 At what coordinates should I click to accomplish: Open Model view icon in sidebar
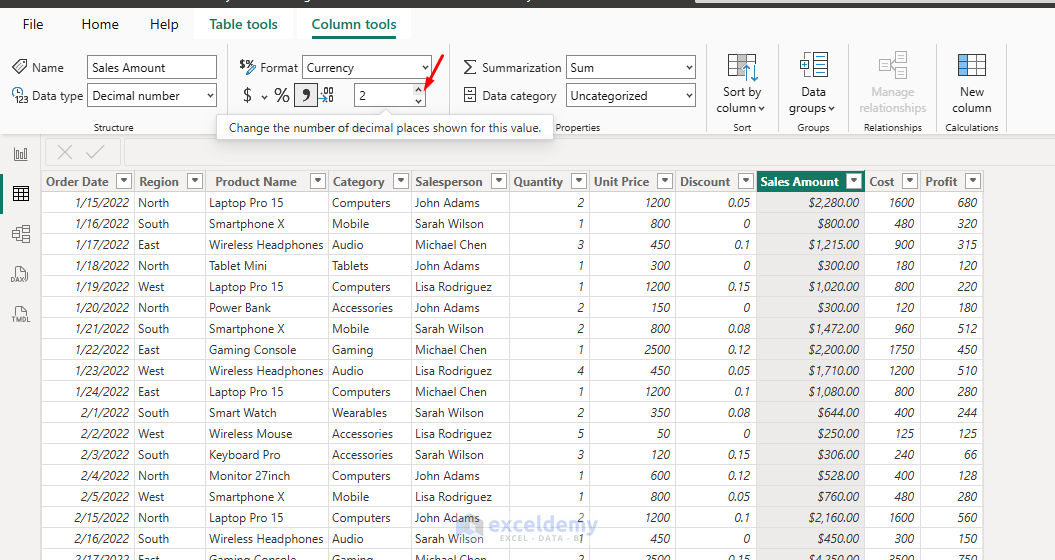21,234
